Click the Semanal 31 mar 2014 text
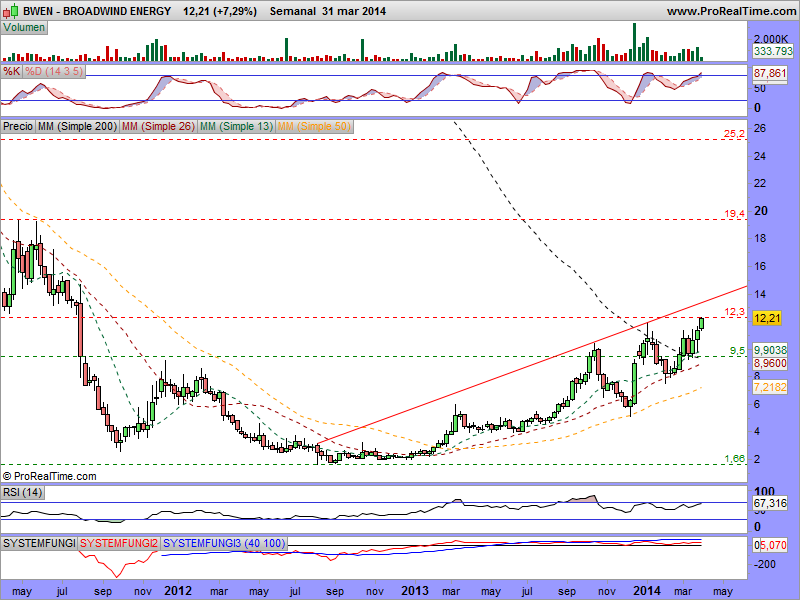Screen dimensions: 800x600 [x=328, y=11]
